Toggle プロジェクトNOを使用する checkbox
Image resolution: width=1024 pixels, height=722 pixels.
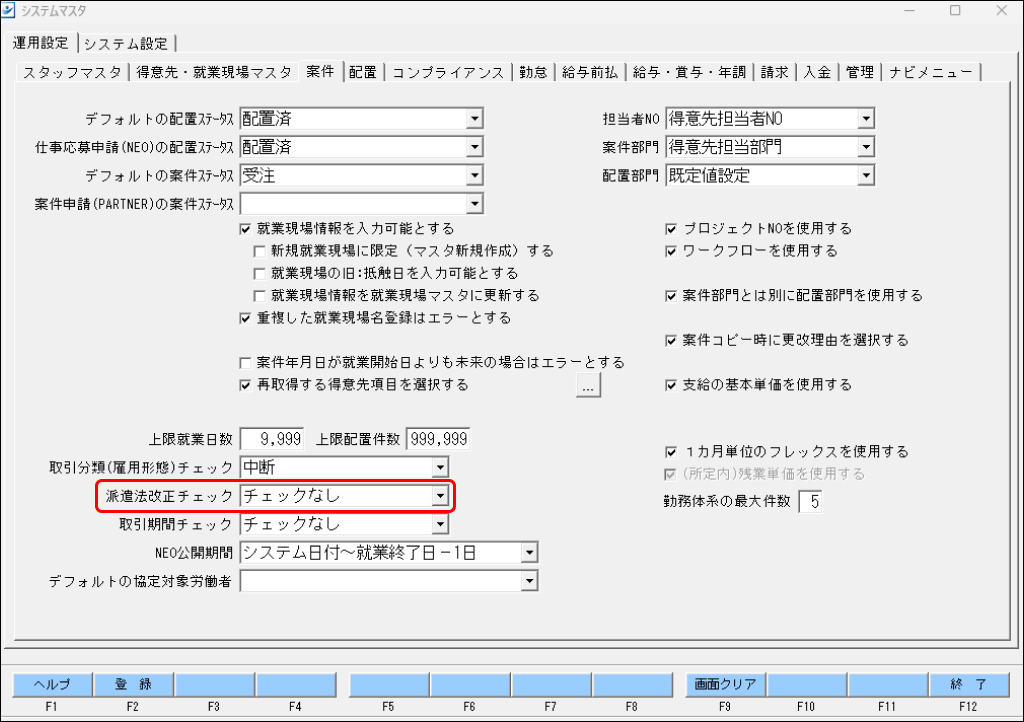pos(671,229)
